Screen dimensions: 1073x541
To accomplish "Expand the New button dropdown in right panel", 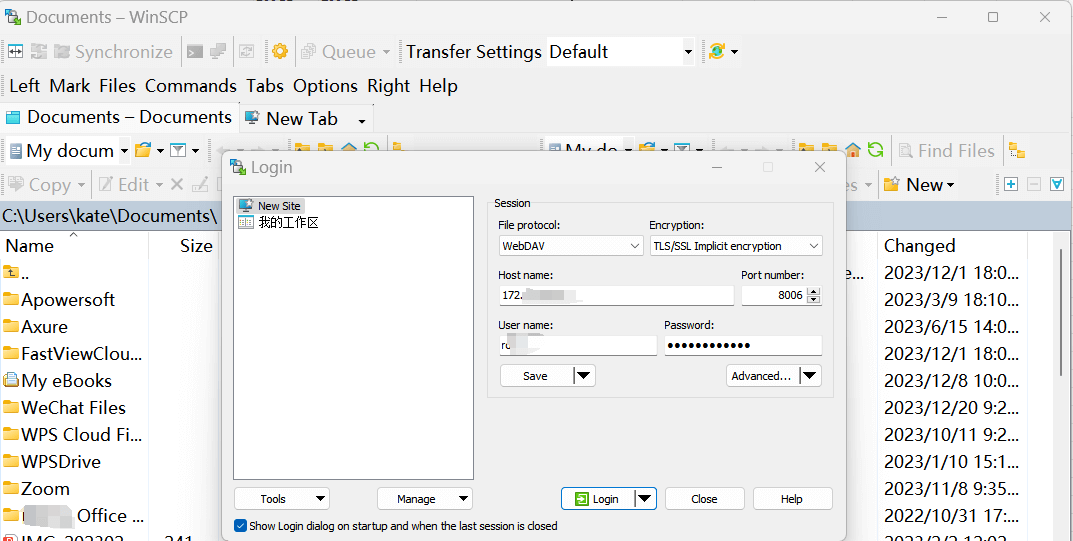I will 949,185.
